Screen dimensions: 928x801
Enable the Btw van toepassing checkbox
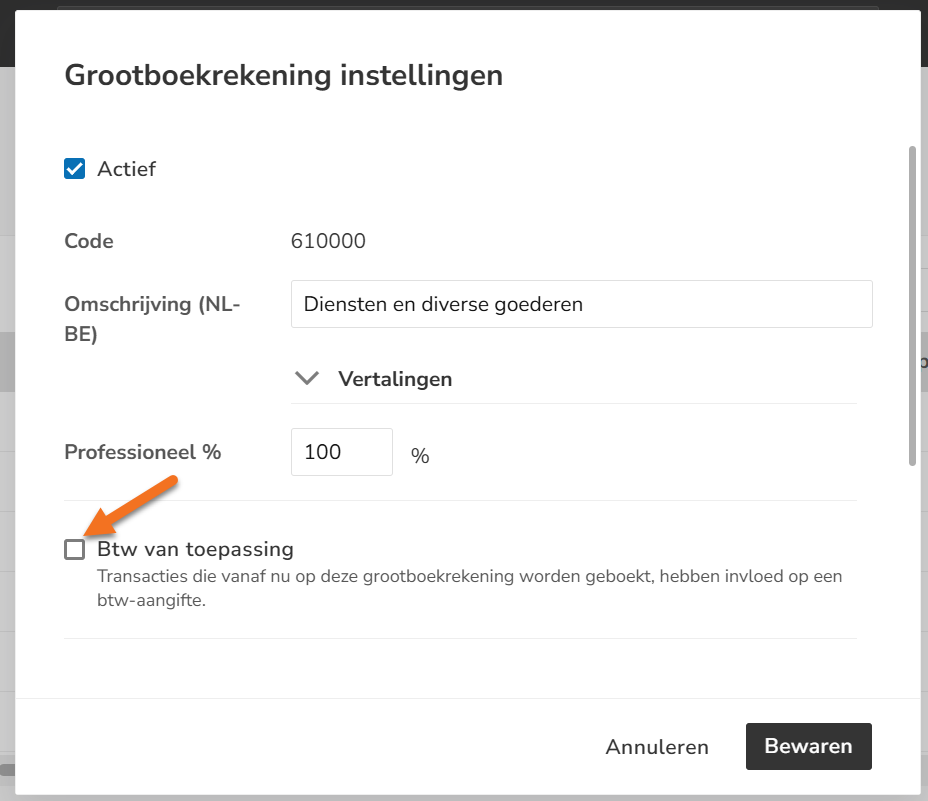point(75,549)
